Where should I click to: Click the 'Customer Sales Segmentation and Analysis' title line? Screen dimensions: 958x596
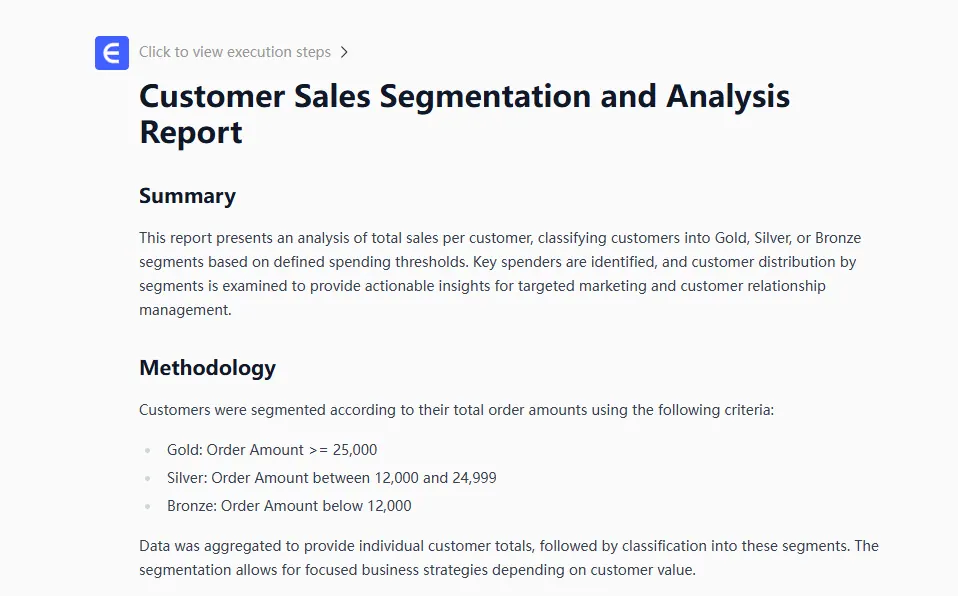pos(464,97)
